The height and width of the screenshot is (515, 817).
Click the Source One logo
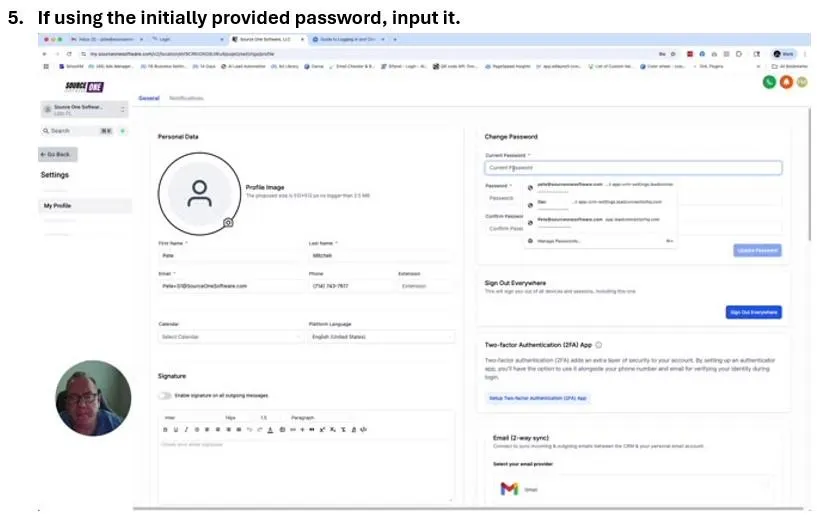click(x=84, y=87)
